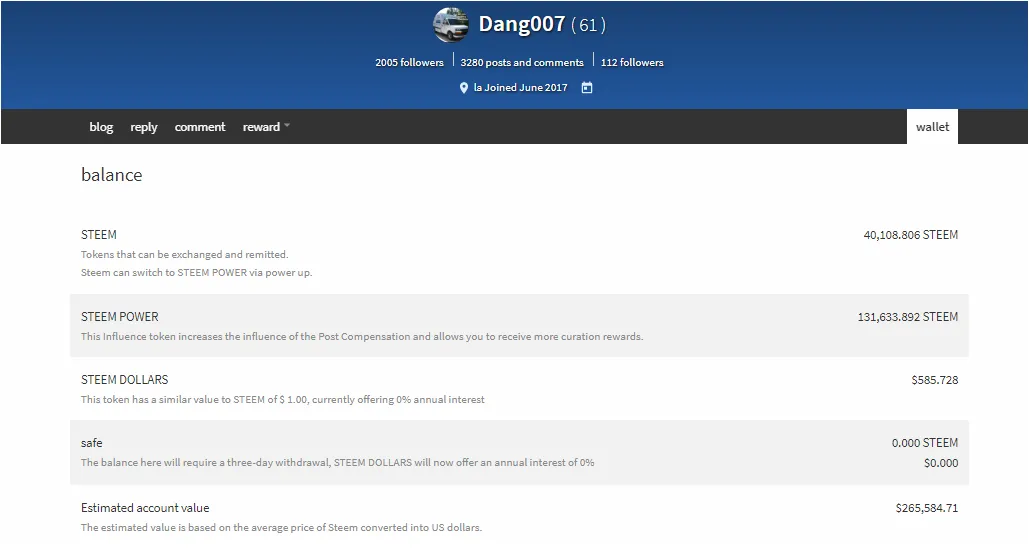This screenshot has width=1029, height=549.
Task: Click 'Steem can switch to STEEM POWER' text
Action: [196, 273]
